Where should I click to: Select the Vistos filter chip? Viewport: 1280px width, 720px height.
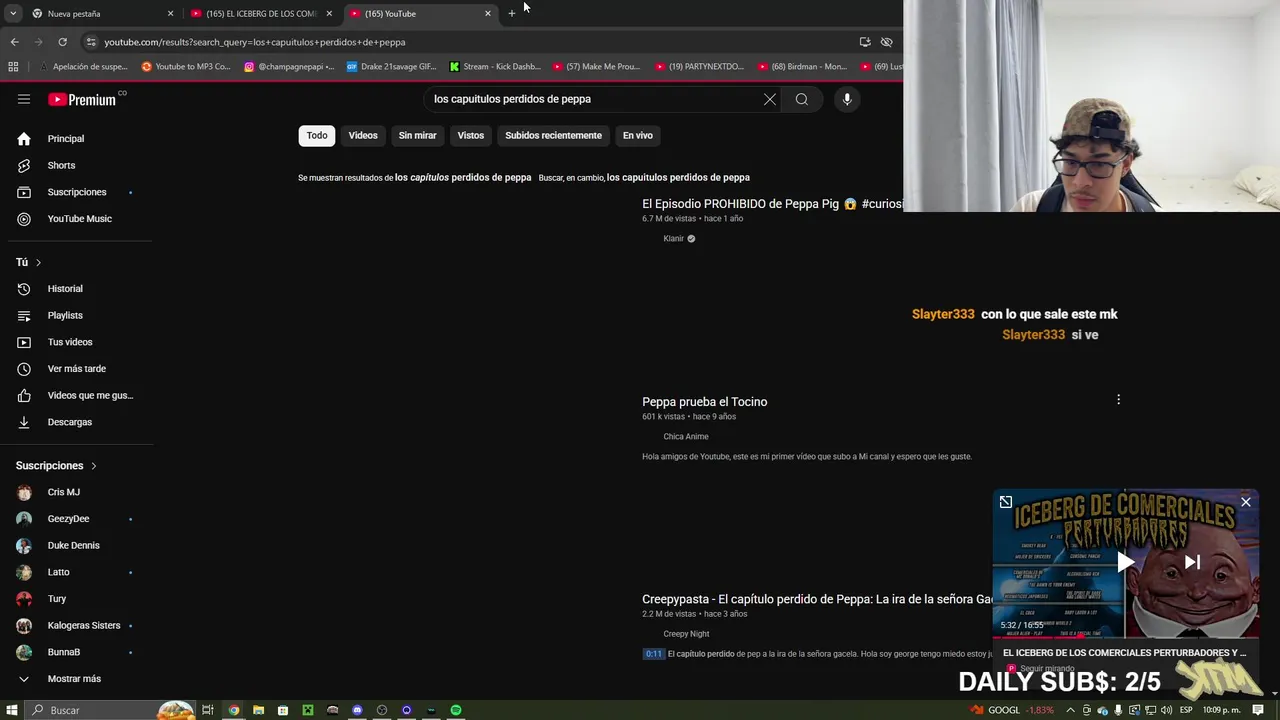[x=471, y=136]
